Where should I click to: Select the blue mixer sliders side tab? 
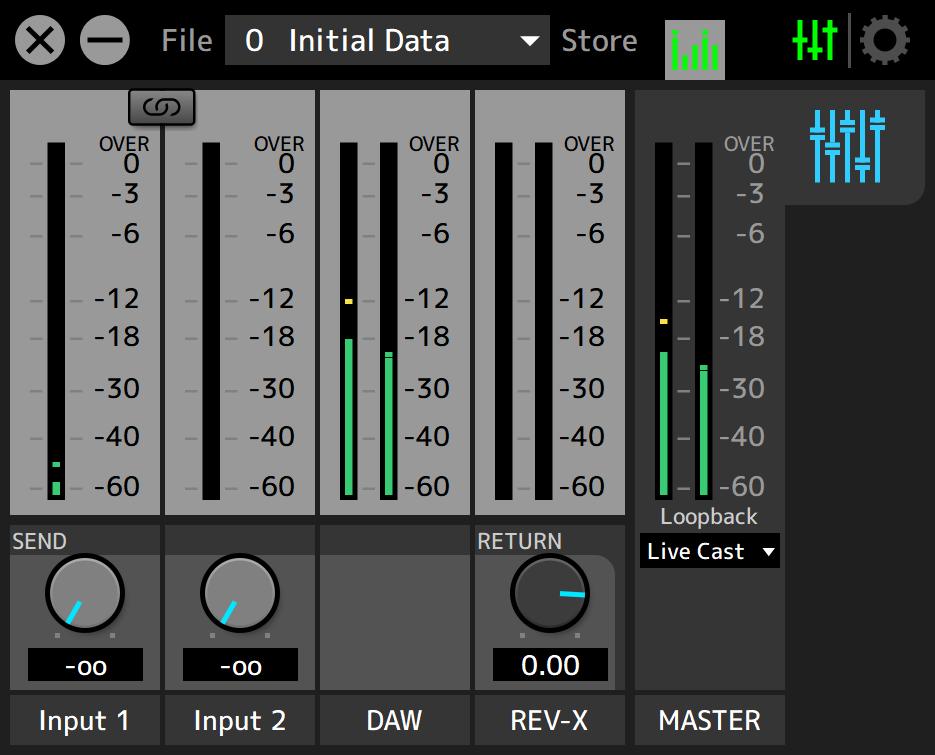pos(848,148)
